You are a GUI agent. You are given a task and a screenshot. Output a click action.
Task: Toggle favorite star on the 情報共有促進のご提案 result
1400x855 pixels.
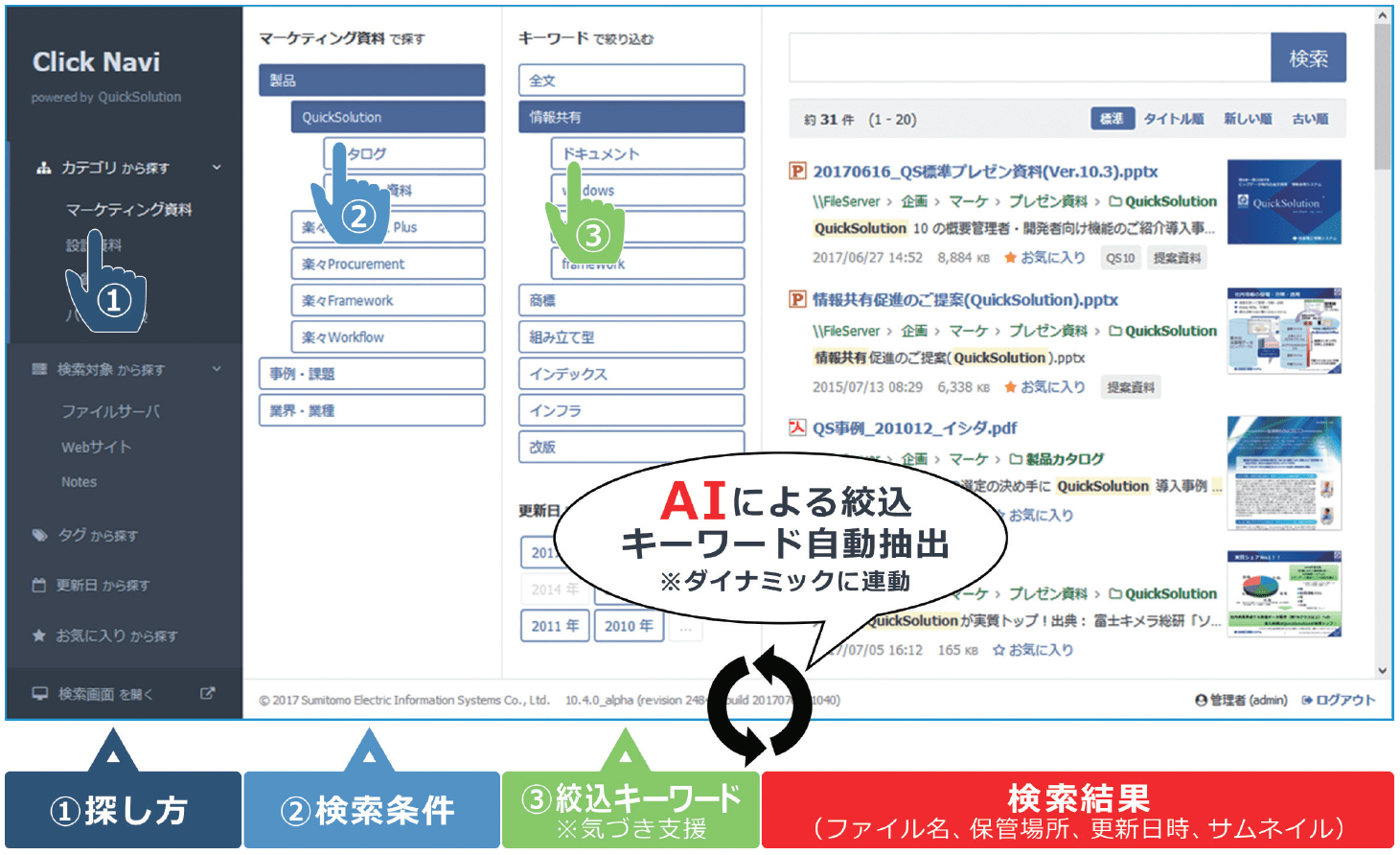tap(1010, 387)
